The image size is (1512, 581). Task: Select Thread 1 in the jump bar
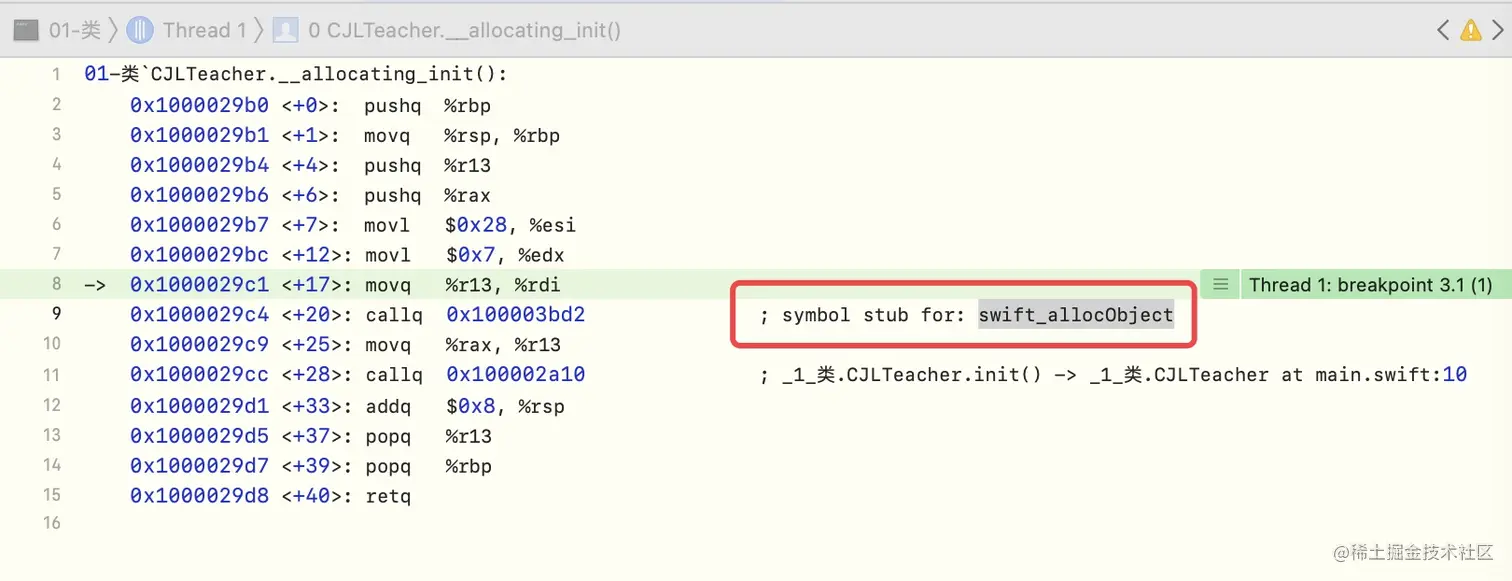tap(204, 30)
